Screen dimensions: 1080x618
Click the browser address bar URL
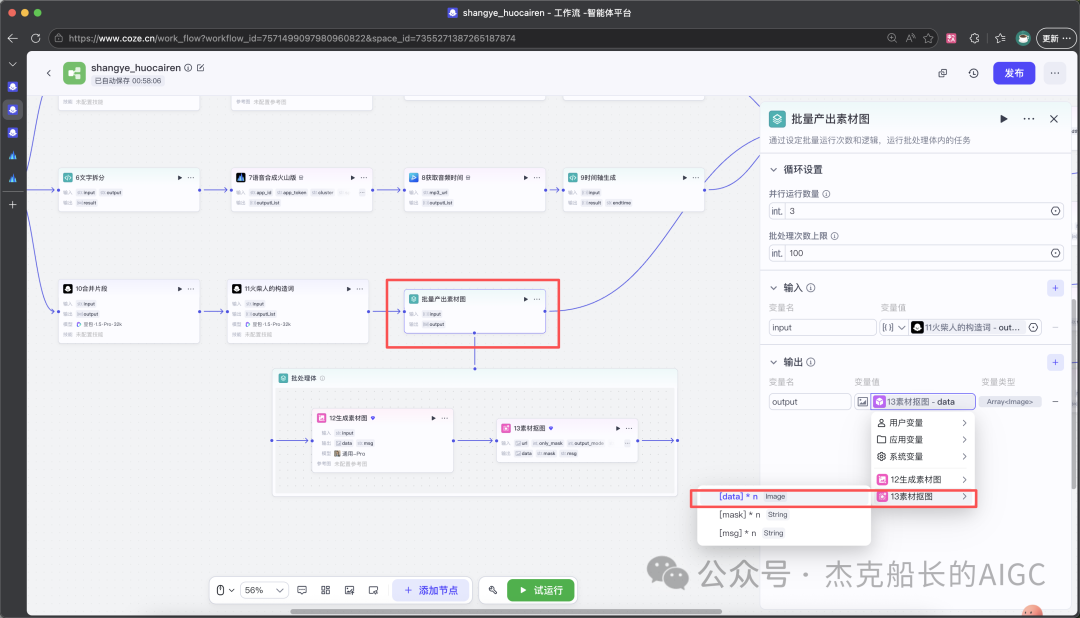(x=292, y=39)
